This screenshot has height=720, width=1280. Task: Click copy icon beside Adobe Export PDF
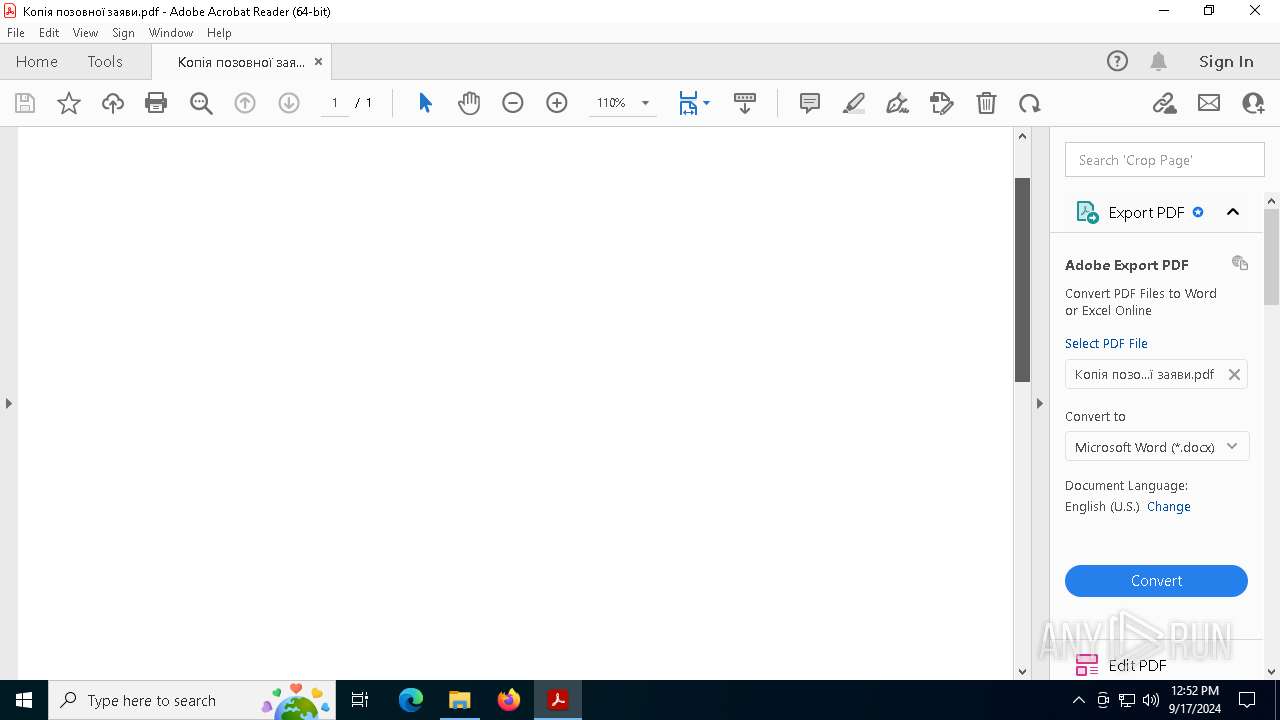point(1240,263)
